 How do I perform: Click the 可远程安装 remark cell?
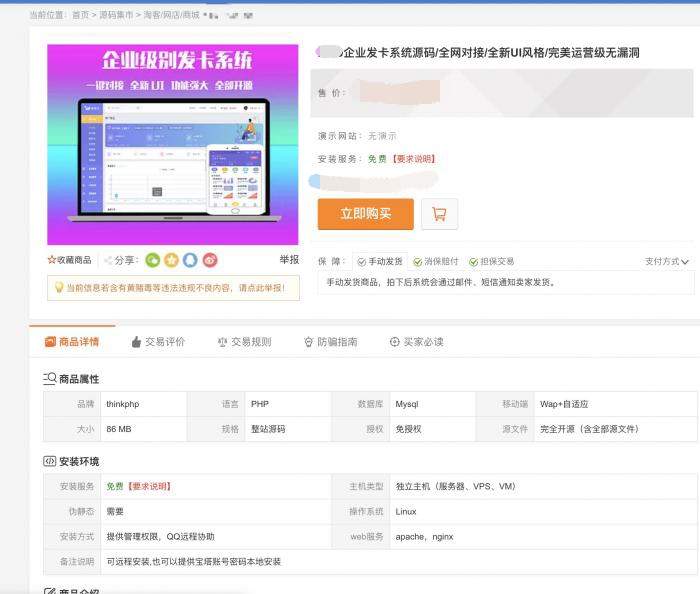pyautogui.click(x=399, y=561)
